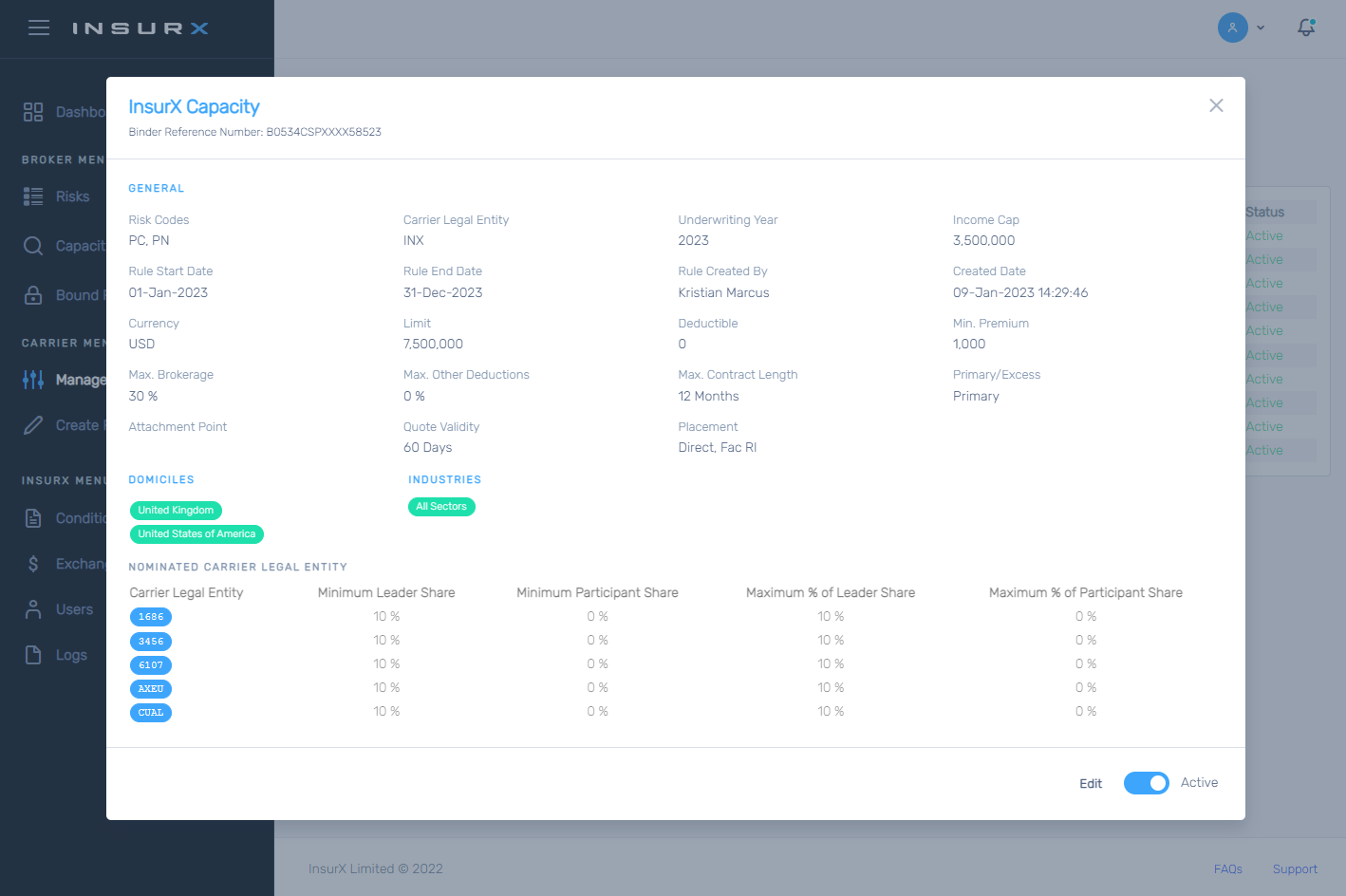This screenshot has width=1346, height=896.
Task: Click the Primary/Excess value Primary
Action: click(976, 396)
